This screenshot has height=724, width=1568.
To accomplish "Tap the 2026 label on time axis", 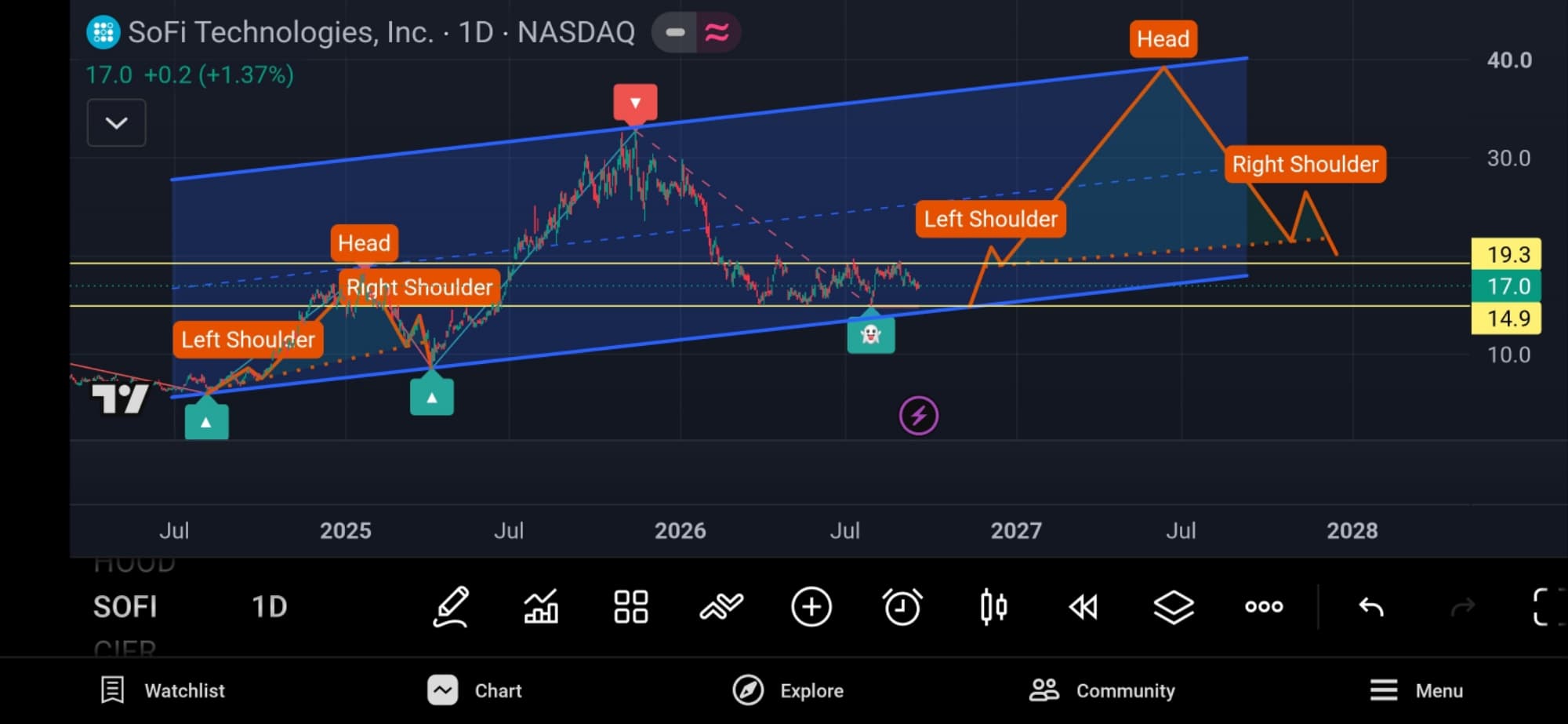I will (x=681, y=531).
